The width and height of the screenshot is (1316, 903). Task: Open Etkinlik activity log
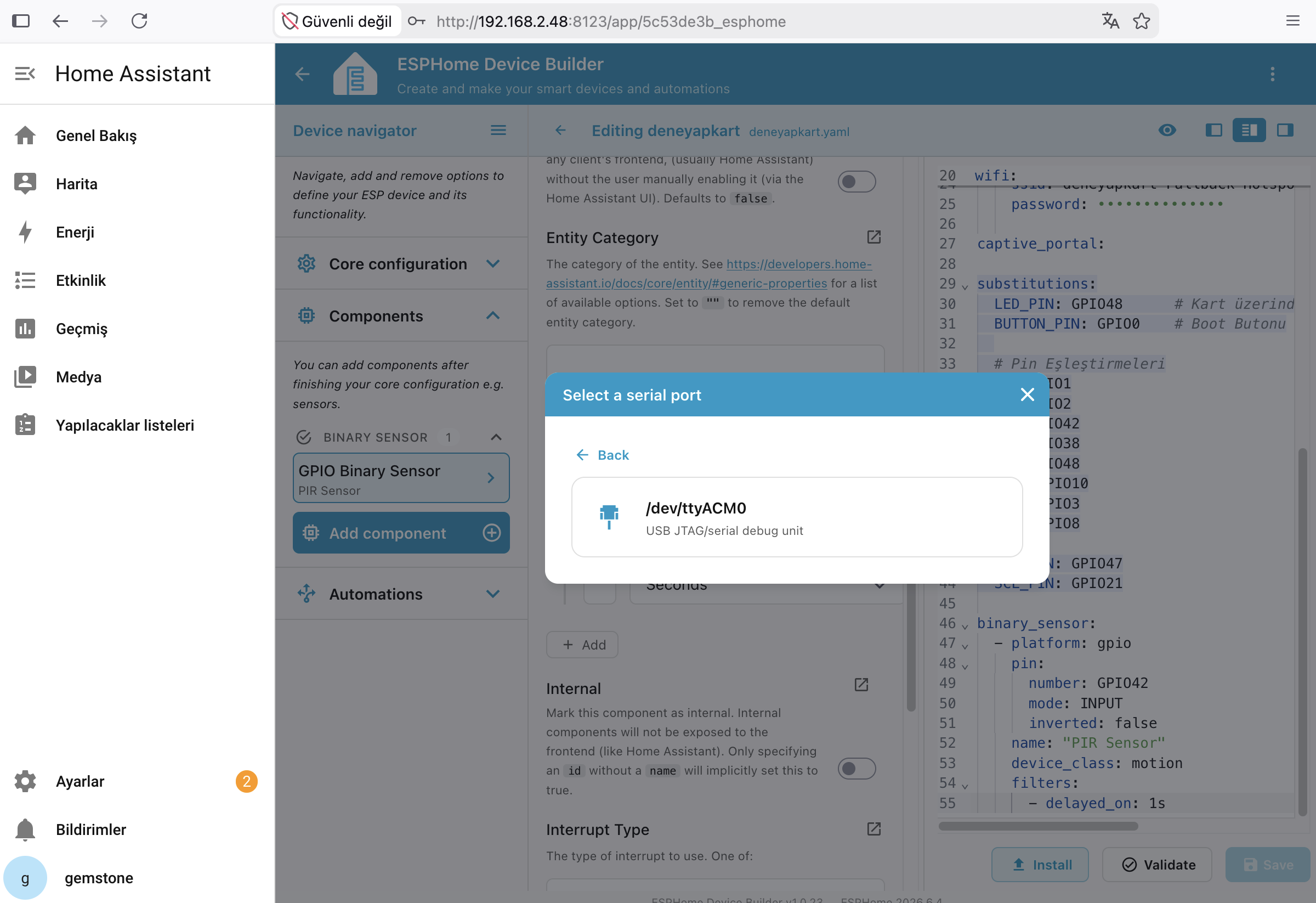[x=137, y=280]
